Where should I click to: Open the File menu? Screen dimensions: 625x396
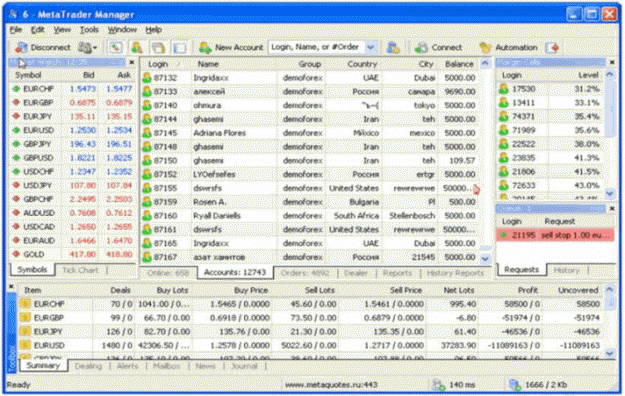coord(16,30)
